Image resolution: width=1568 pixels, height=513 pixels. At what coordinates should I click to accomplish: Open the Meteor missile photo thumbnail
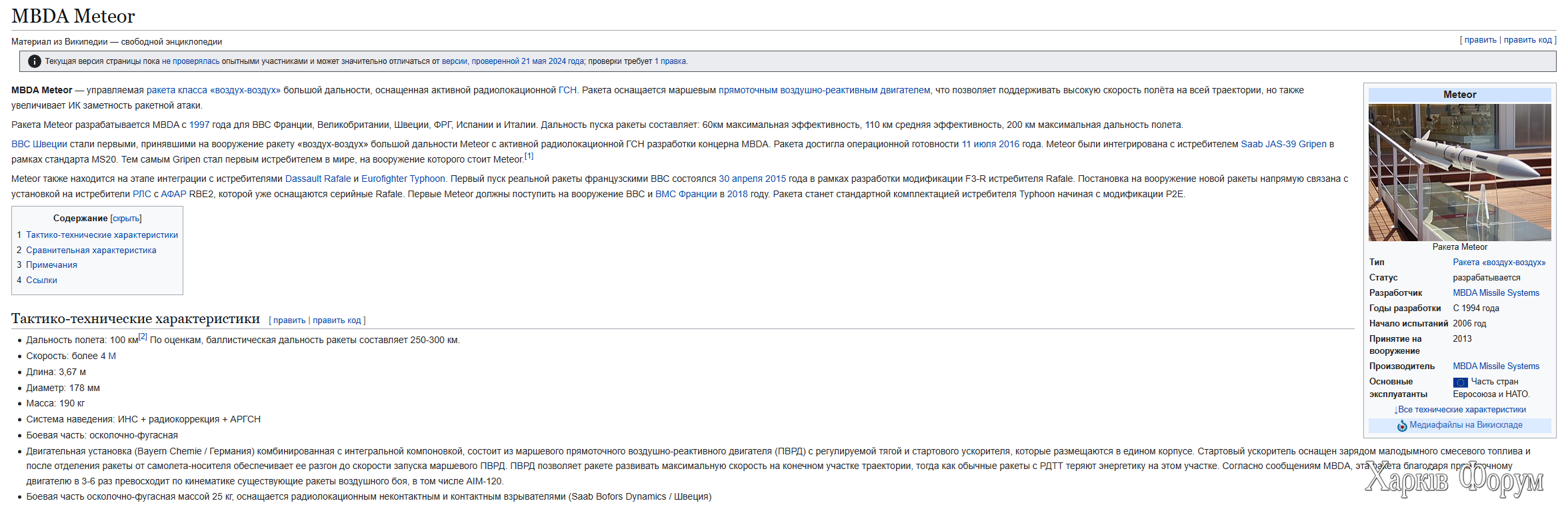[x=1460, y=172]
